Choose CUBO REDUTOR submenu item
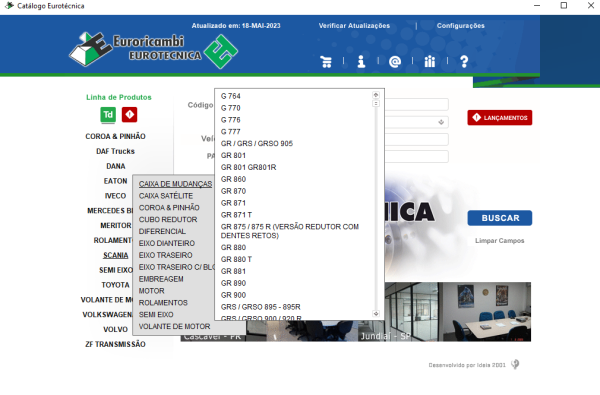This screenshot has width=600, height=395. tap(168, 219)
